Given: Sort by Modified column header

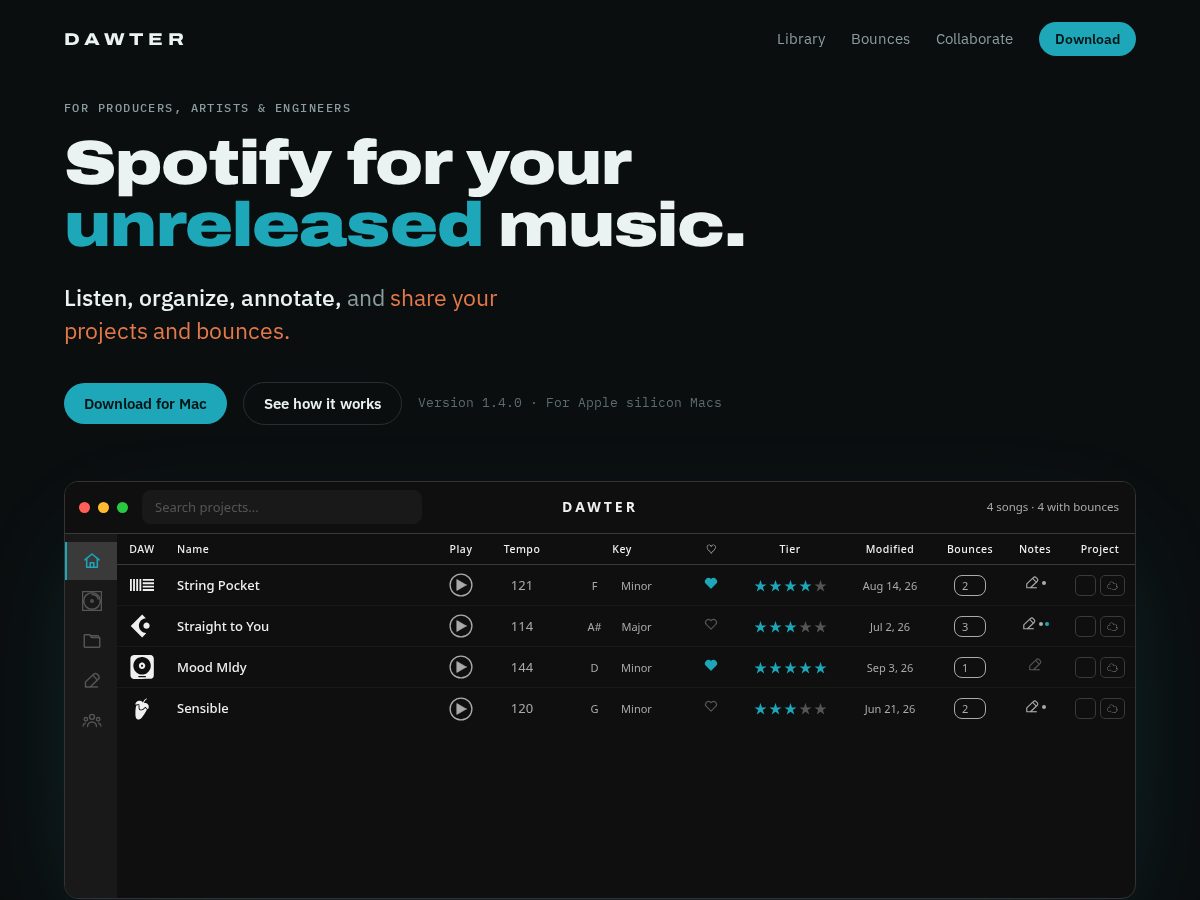Looking at the screenshot, I should click(x=890, y=549).
